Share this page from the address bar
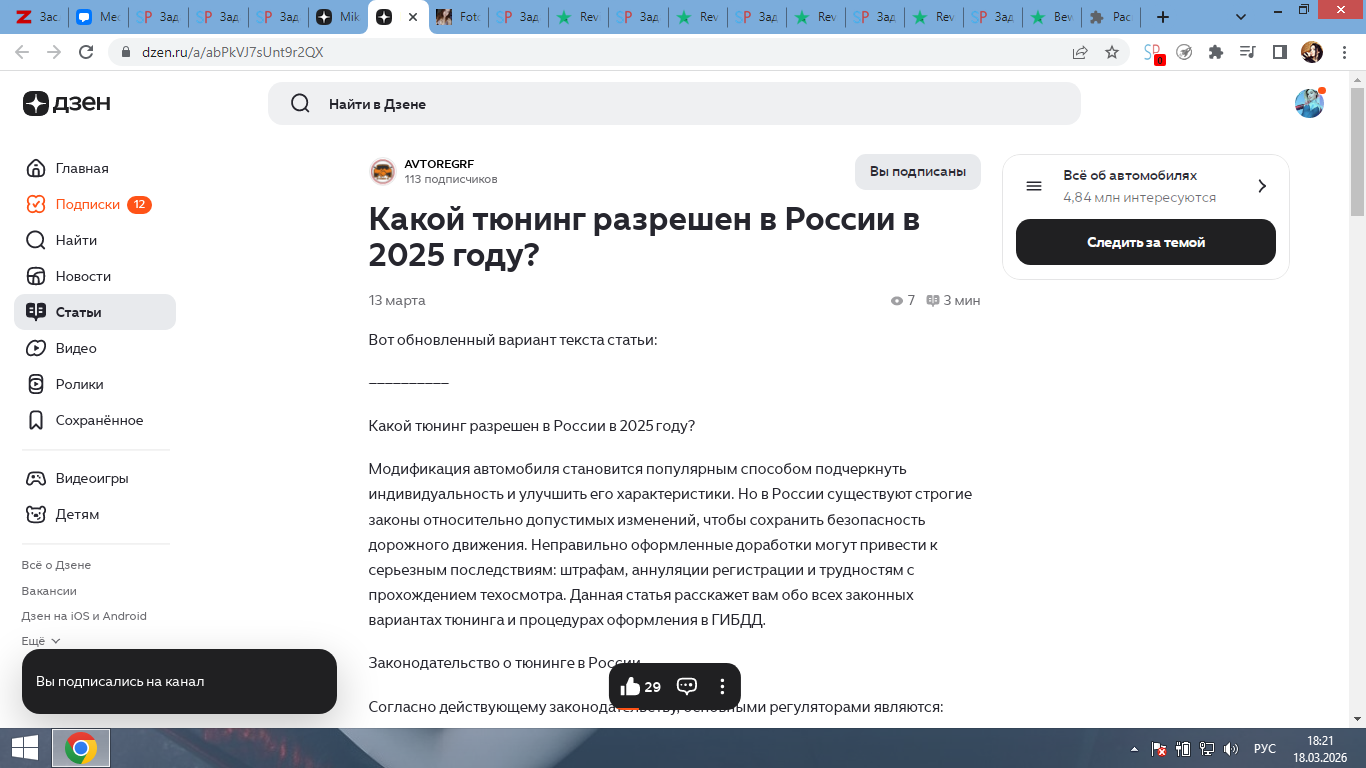 point(1080,52)
